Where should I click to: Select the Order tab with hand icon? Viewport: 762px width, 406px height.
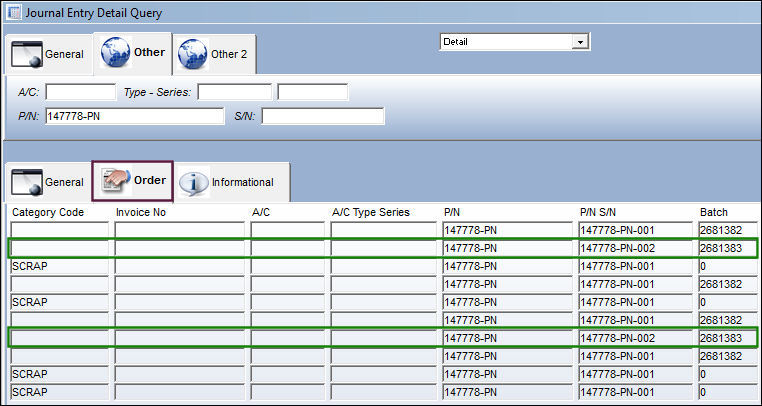tap(133, 180)
